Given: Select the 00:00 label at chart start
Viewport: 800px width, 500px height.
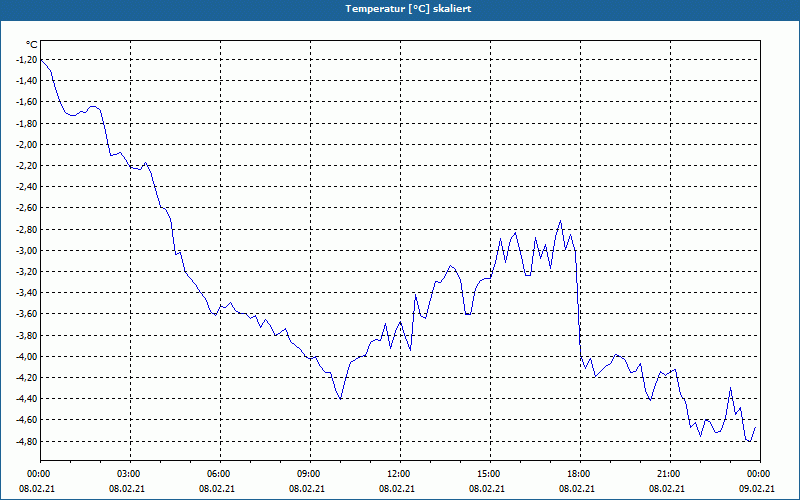Looking at the screenshot, I should pyautogui.click(x=39, y=474).
